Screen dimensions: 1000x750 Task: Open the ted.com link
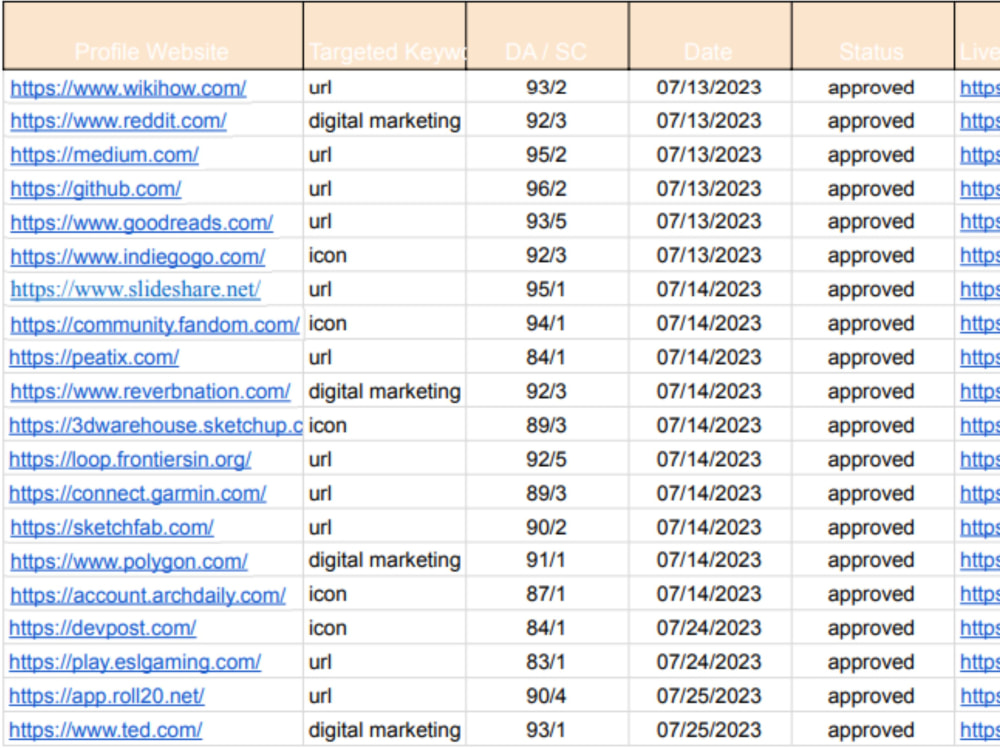pyautogui.click(x=106, y=730)
